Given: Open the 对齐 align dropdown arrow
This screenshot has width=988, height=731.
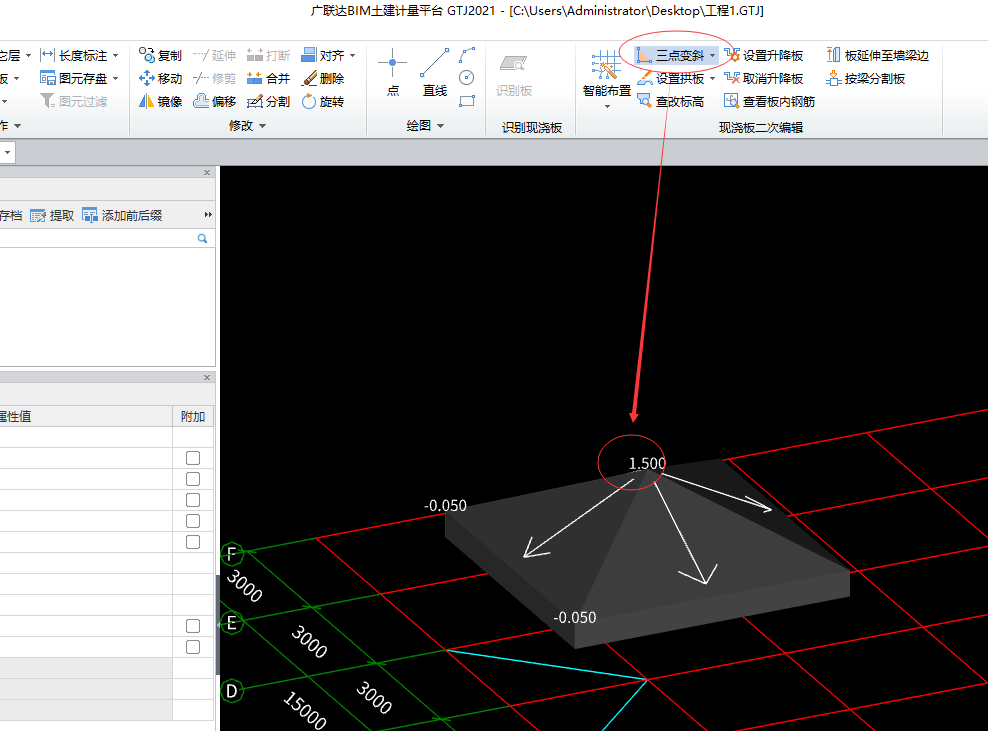Looking at the screenshot, I should (x=352, y=55).
